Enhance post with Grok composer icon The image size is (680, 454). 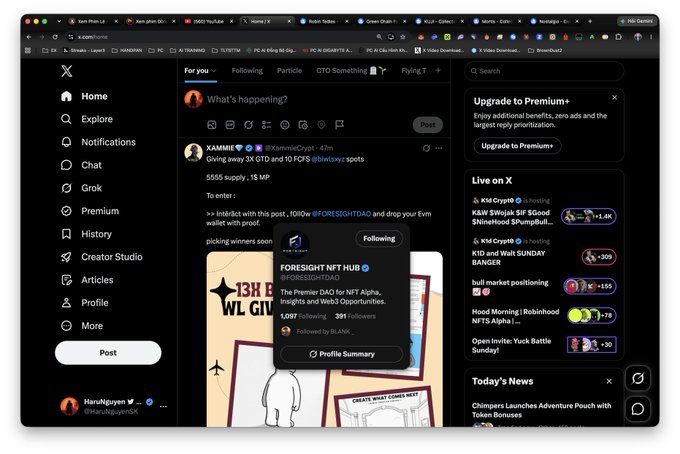point(248,125)
